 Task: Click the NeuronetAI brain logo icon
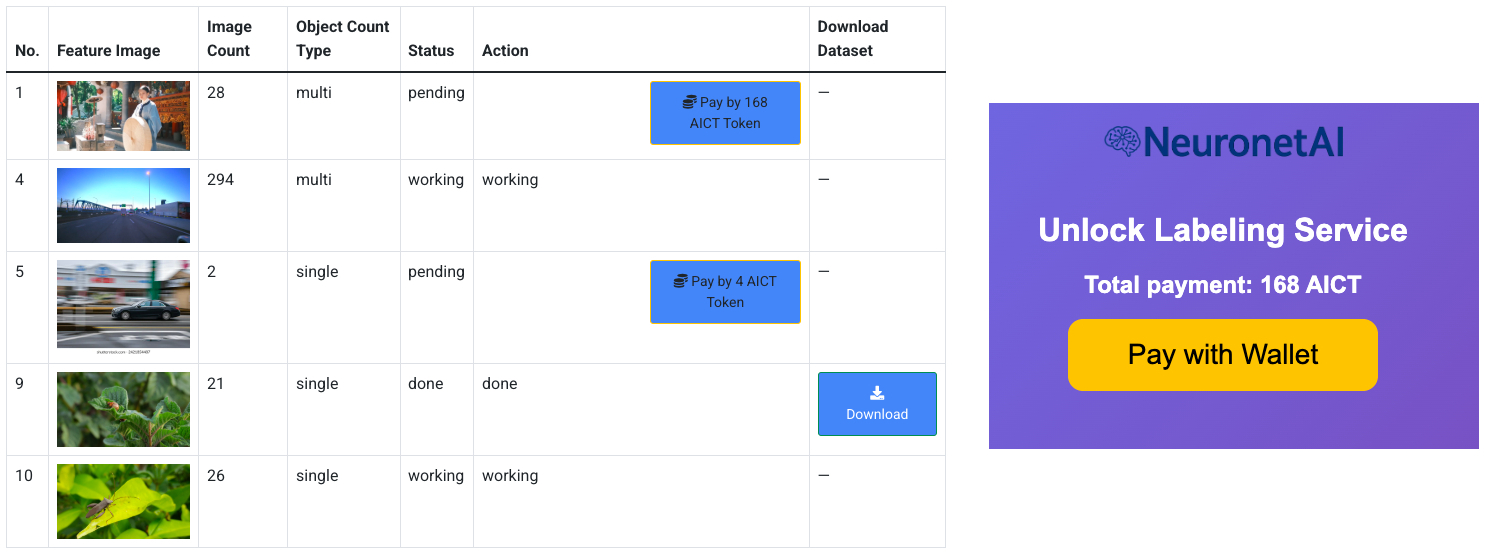coord(1122,142)
